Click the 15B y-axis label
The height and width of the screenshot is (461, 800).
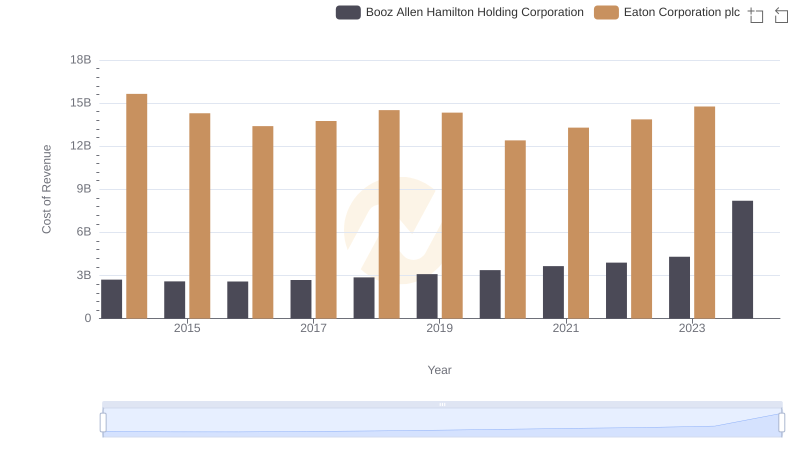pos(81,103)
